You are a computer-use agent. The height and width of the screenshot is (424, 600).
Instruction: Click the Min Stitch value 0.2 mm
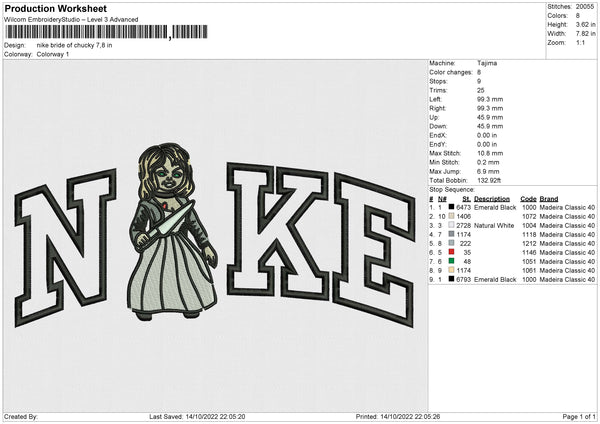point(488,162)
